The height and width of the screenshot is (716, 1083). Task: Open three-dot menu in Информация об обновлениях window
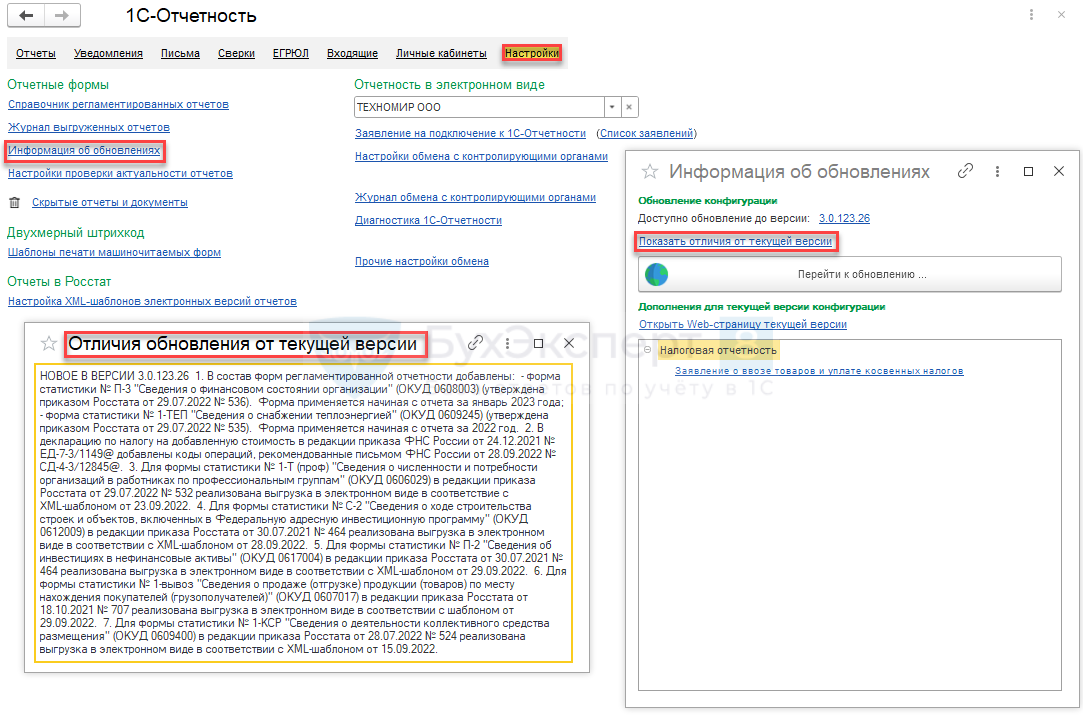(x=997, y=171)
